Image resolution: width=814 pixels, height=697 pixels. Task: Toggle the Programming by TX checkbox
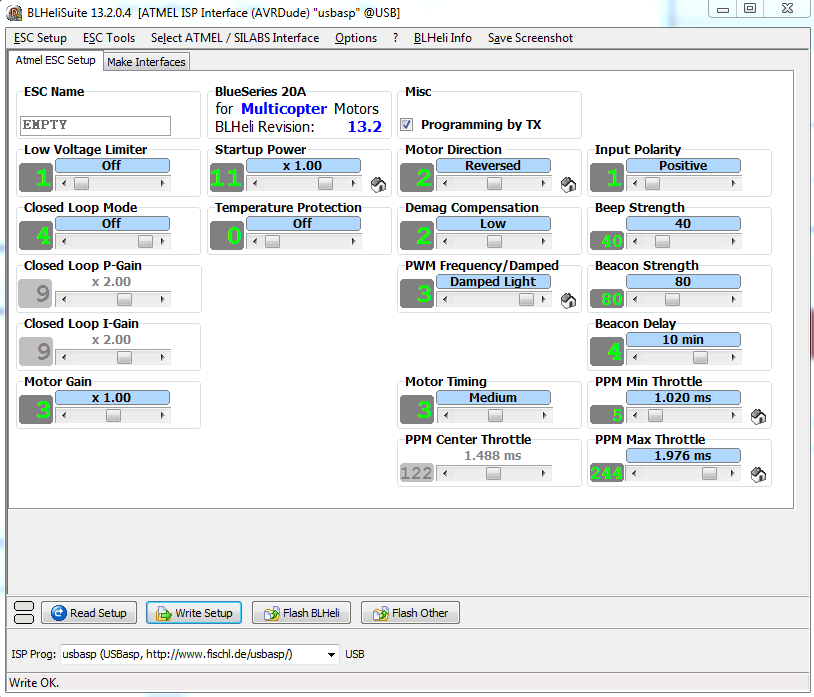point(407,125)
